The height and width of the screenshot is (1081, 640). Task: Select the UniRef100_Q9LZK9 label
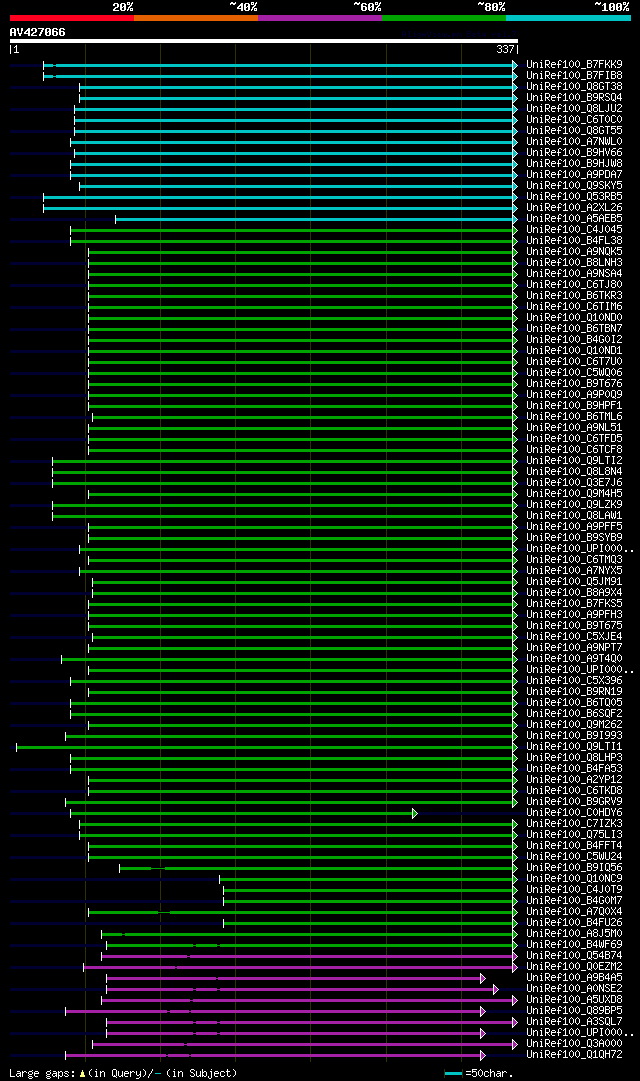tap(574, 505)
